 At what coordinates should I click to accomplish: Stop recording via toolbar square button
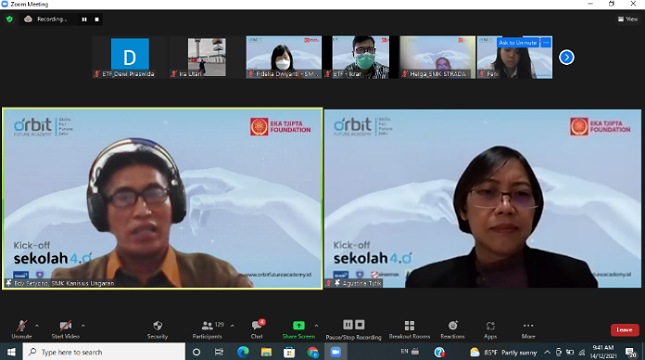coord(360,325)
